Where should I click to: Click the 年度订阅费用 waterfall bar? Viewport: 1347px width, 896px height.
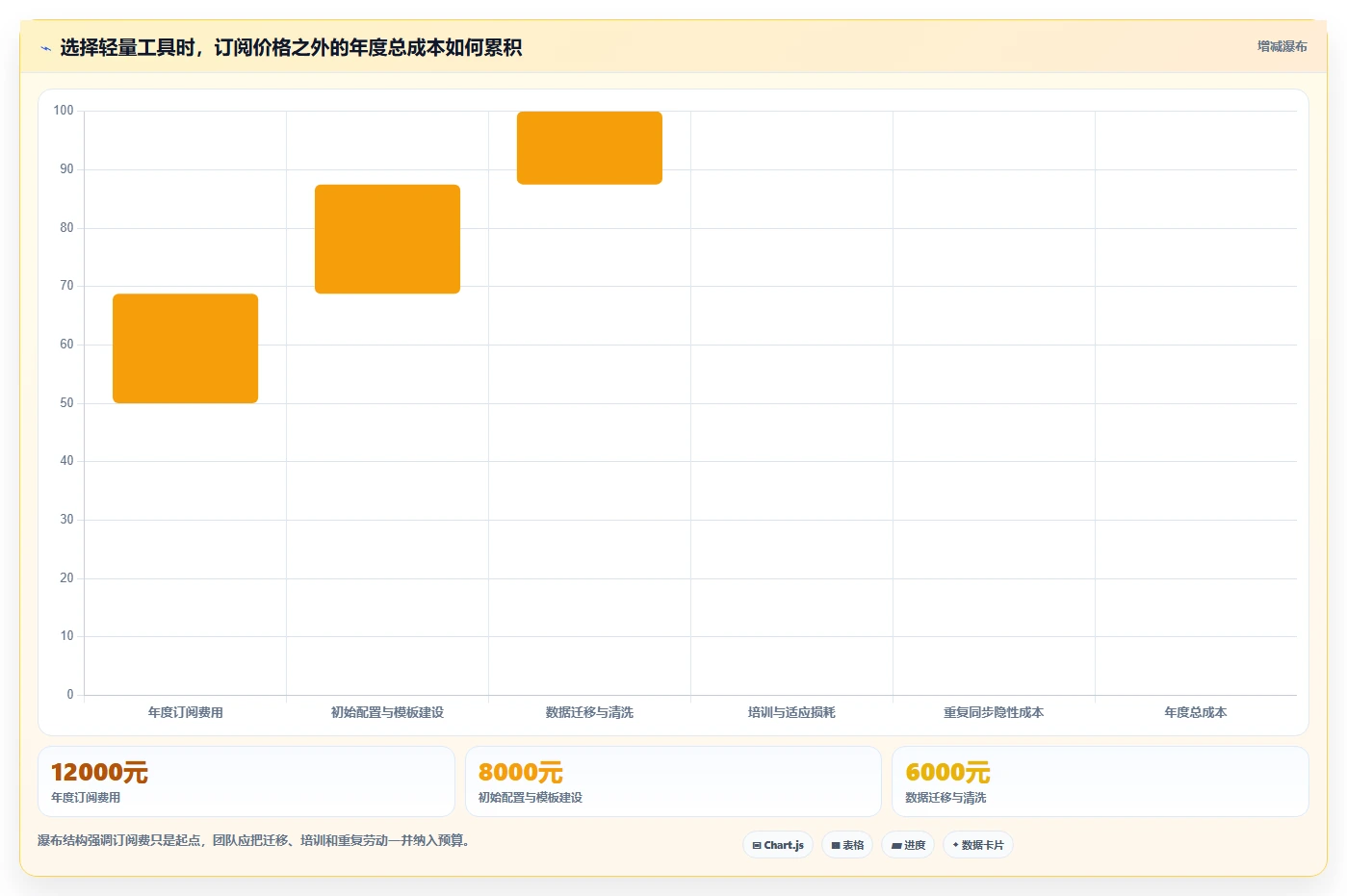185,348
